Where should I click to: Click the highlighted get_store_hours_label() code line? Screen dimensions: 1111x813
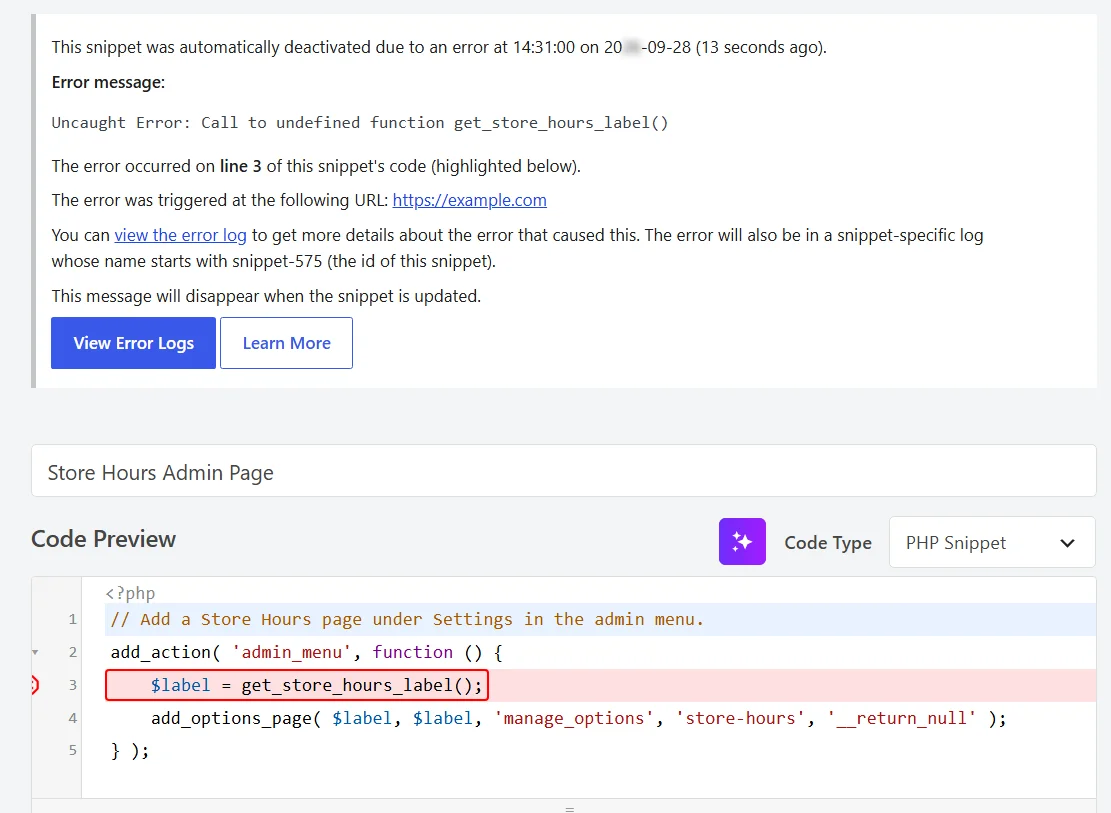[x=297, y=685]
